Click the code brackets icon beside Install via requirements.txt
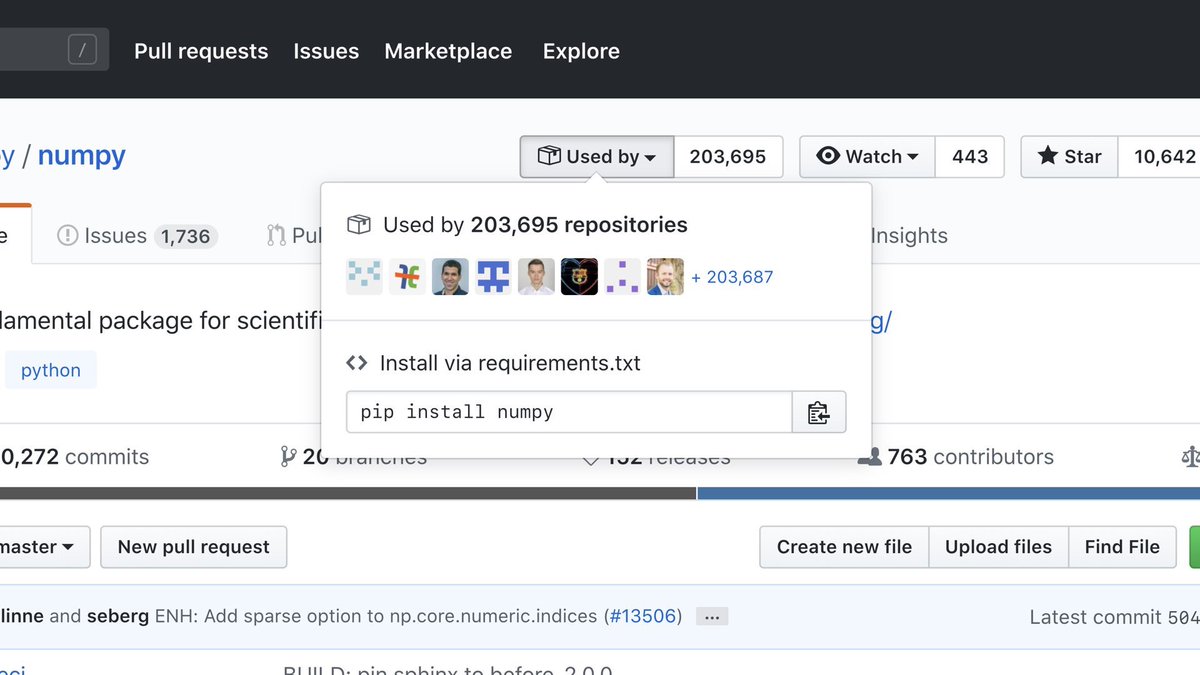Screen dimensions: 1200x675 (357, 363)
